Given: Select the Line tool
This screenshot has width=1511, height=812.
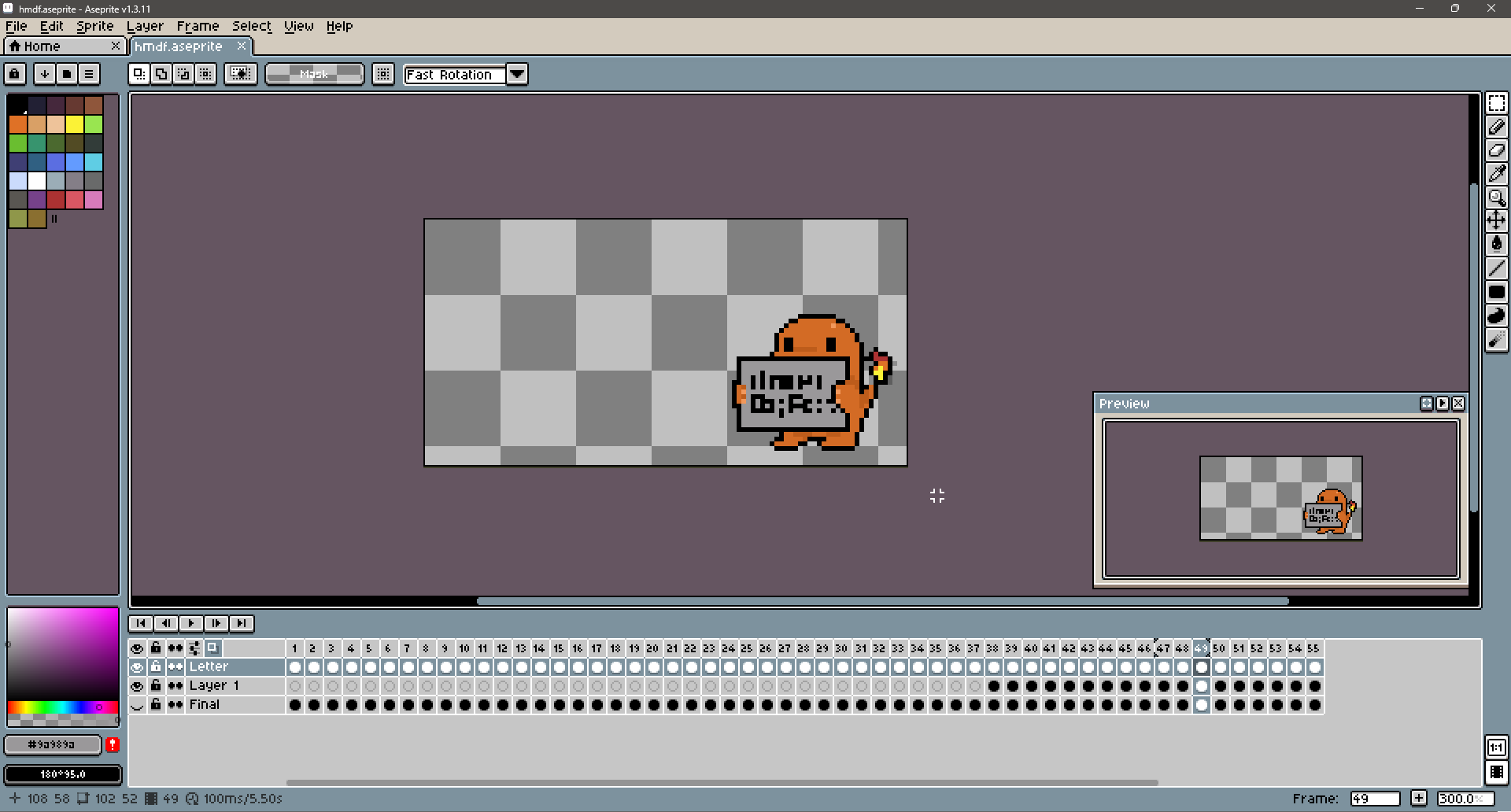Looking at the screenshot, I should (x=1496, y=268).
